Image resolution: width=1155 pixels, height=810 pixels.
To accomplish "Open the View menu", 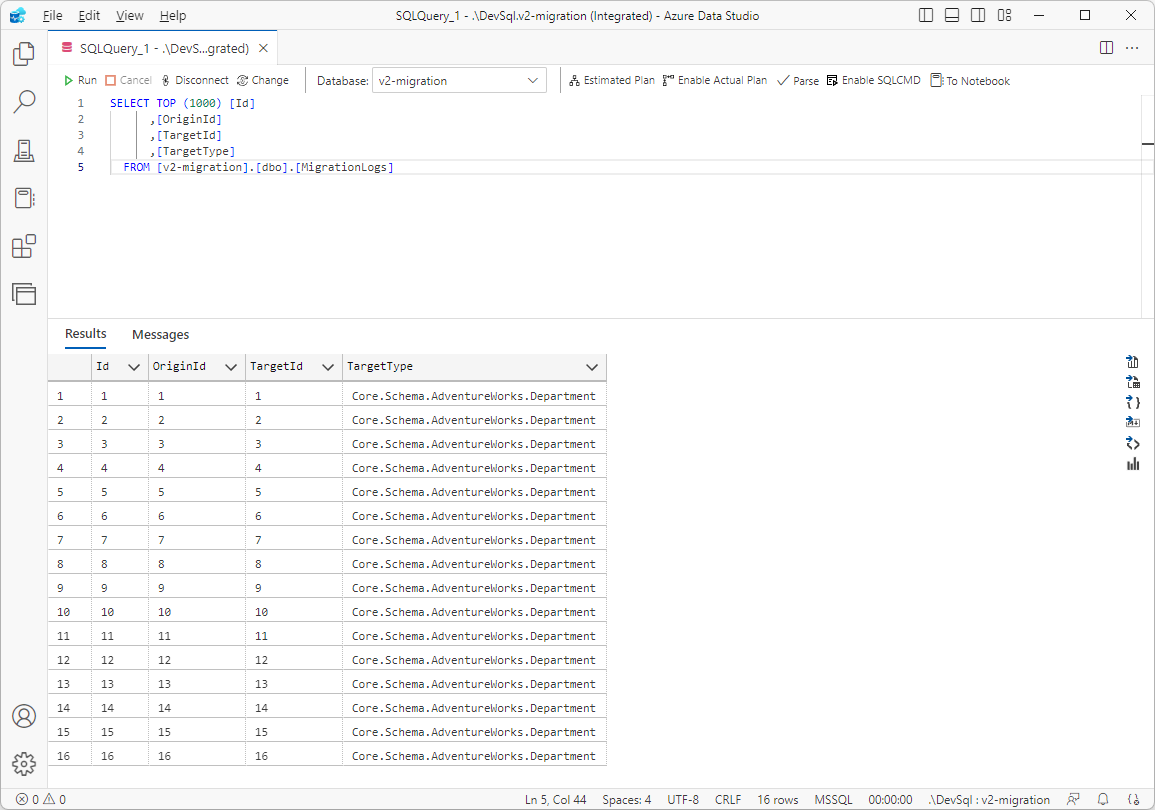I will [x=130, y=15].
